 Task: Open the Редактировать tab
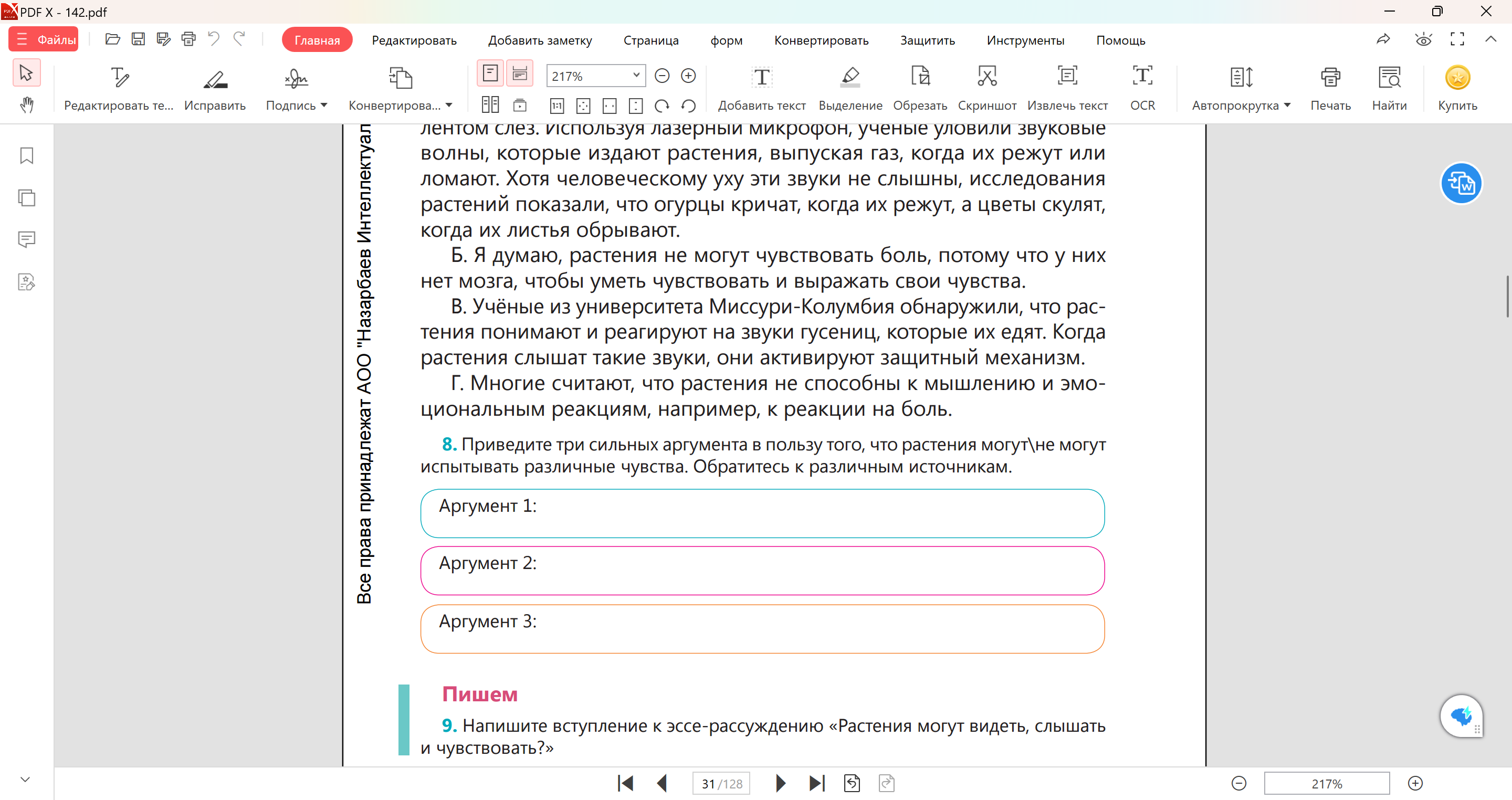414,40
